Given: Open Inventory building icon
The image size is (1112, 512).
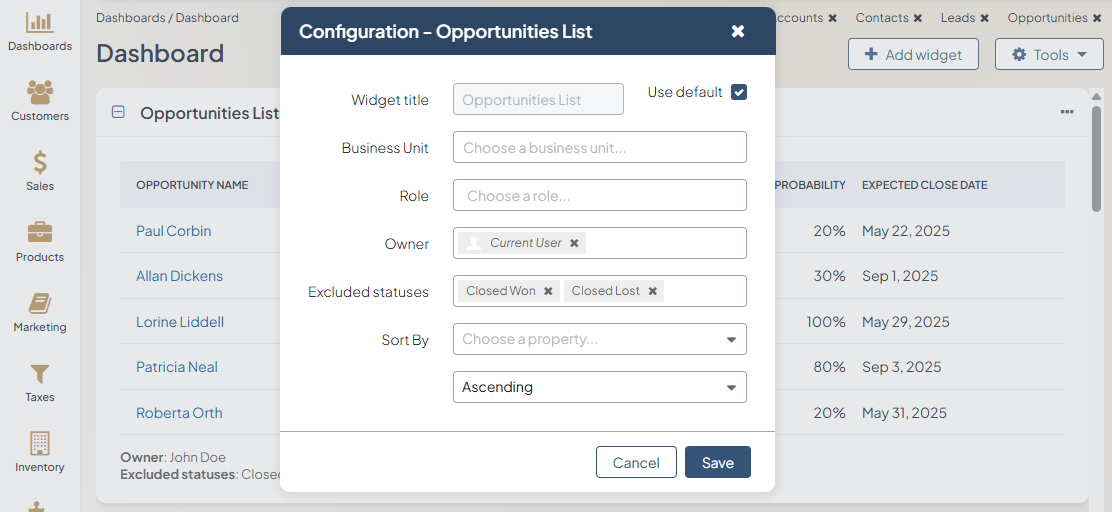Looking at the screenshot, I should 40,444.
